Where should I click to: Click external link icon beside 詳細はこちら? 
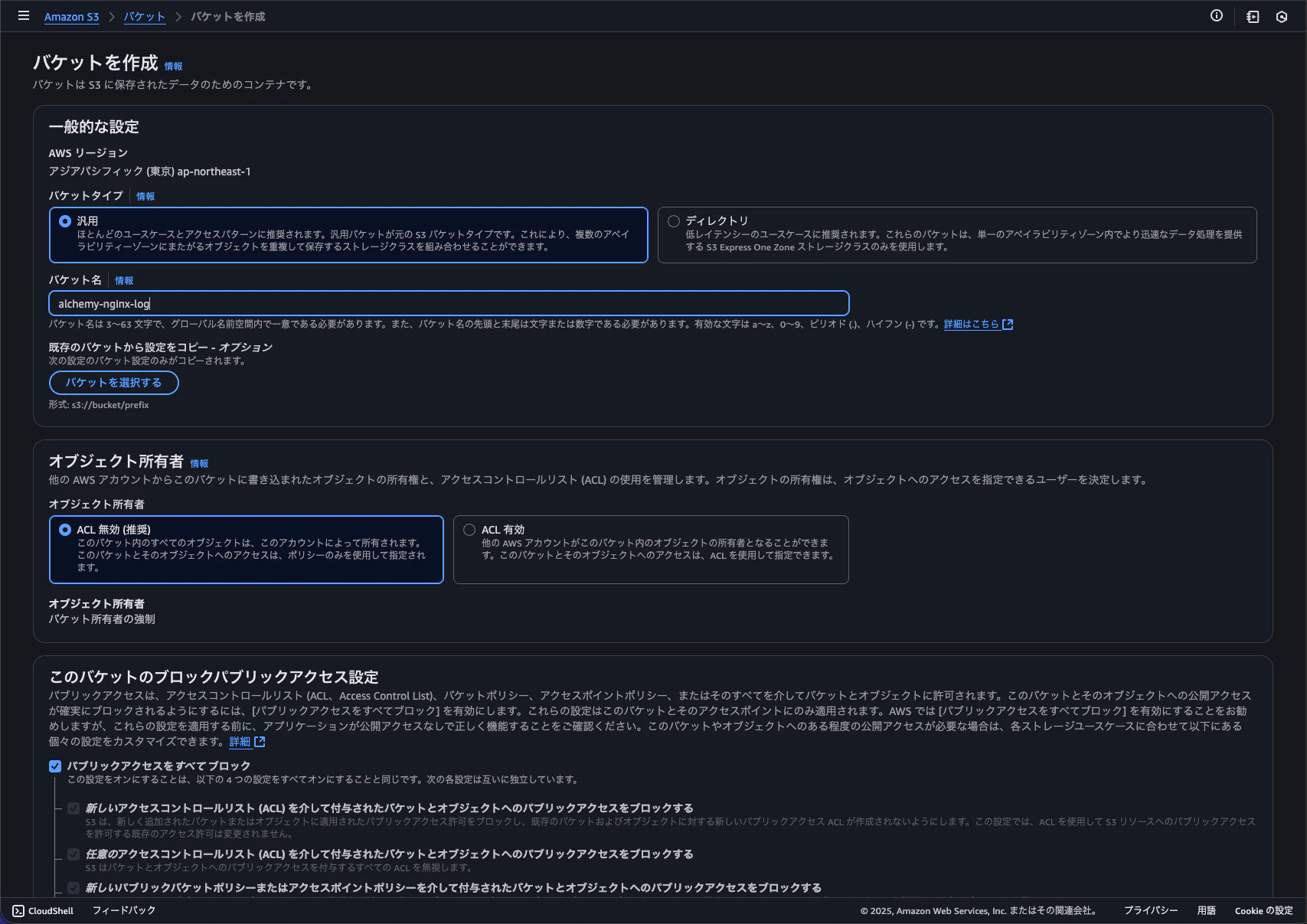pyautogui.click(x=1008, y=325)
